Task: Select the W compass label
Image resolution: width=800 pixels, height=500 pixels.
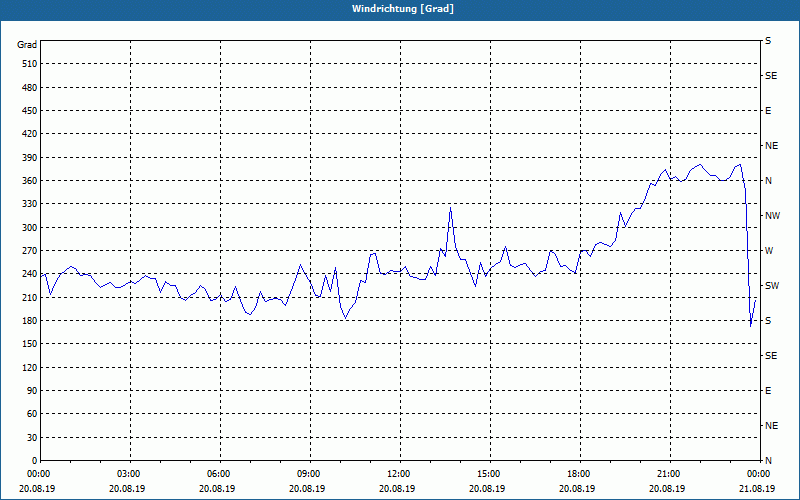Action: coord(769,251)
